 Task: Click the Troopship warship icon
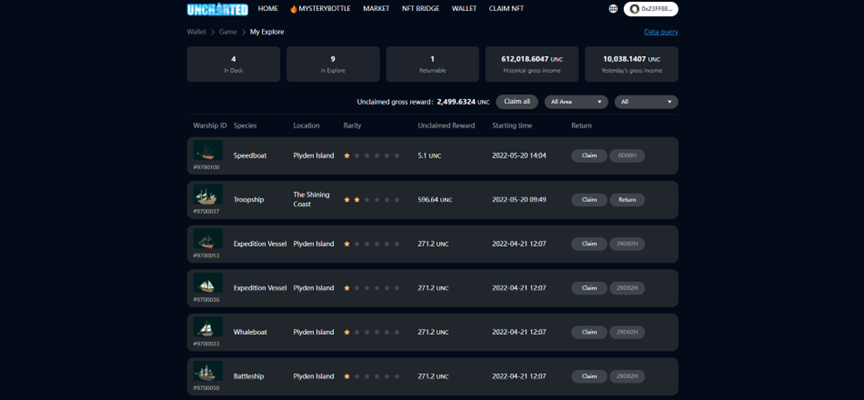point(208,196)
